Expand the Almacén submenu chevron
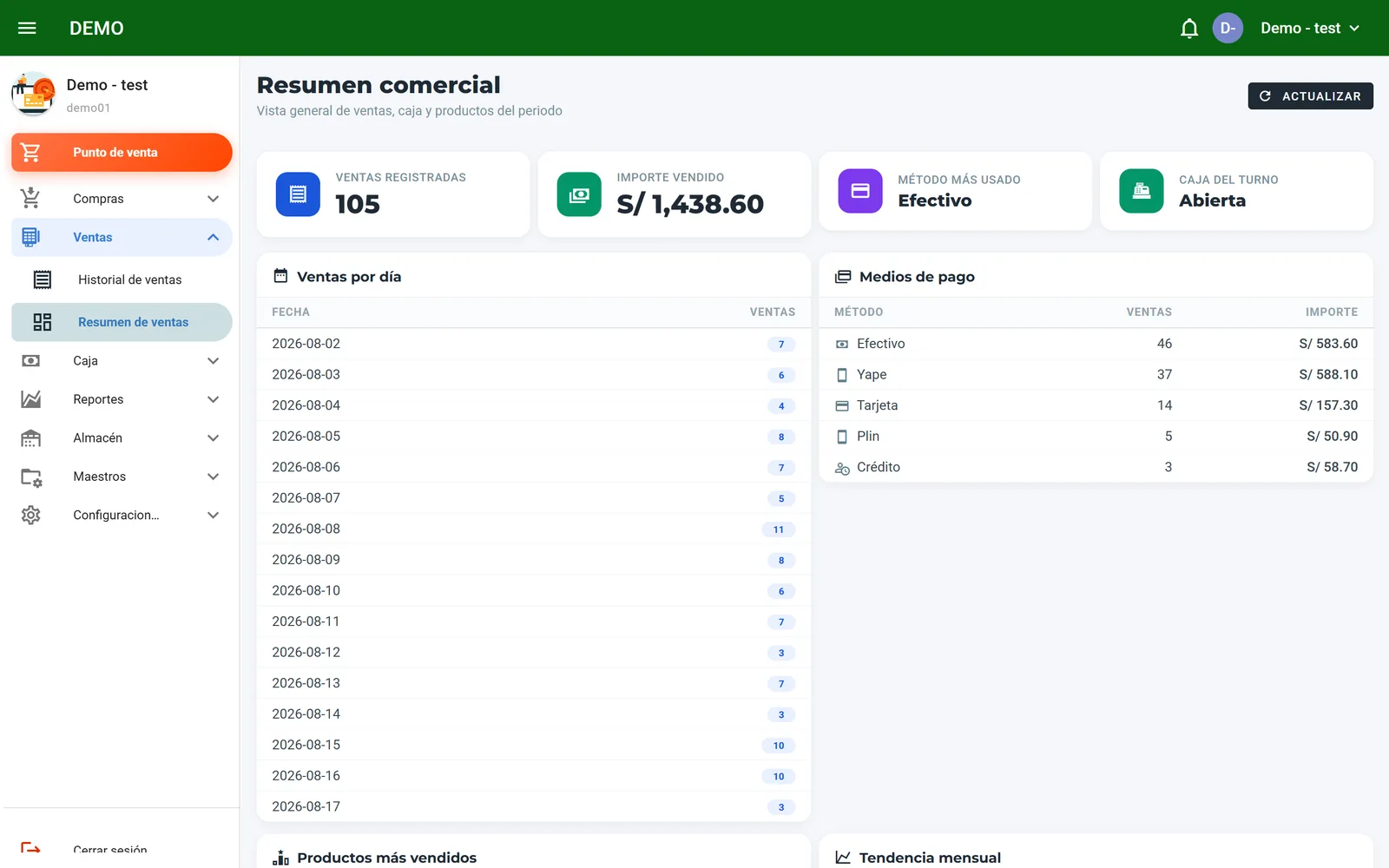Image resolution: width=1389 pixels, height=868 pixels. [x=213, y=438]
